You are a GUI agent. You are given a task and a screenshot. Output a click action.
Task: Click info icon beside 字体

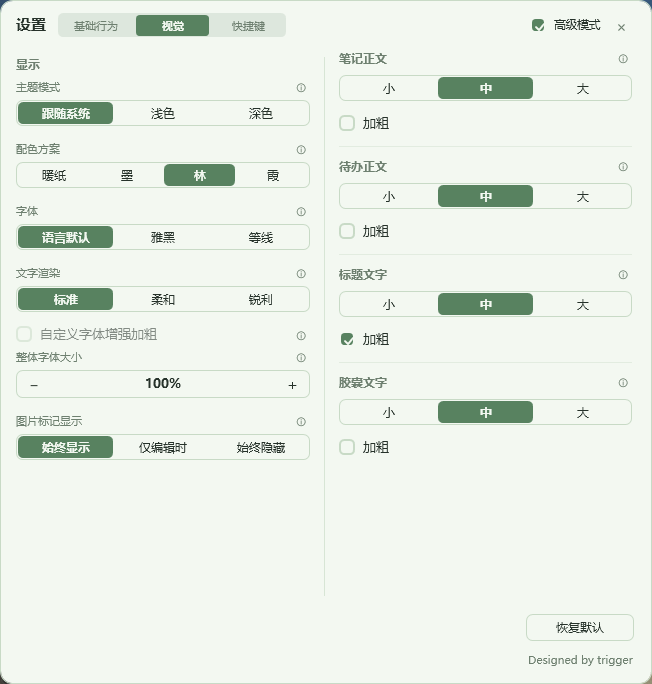pos(301,212)
